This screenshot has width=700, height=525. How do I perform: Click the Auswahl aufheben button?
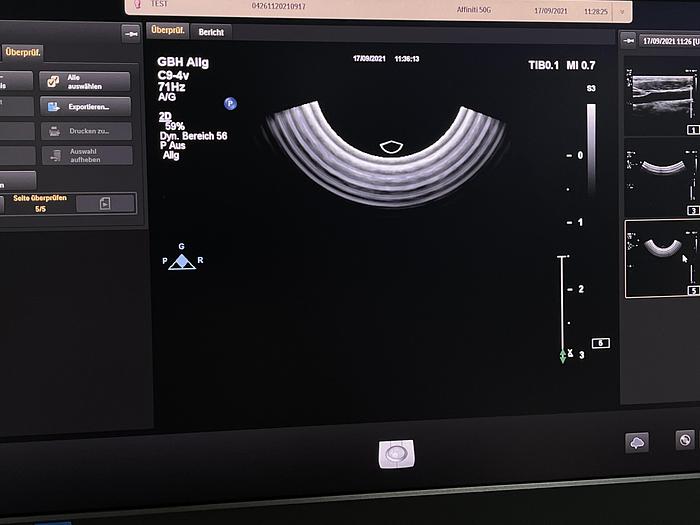point(88,156)
